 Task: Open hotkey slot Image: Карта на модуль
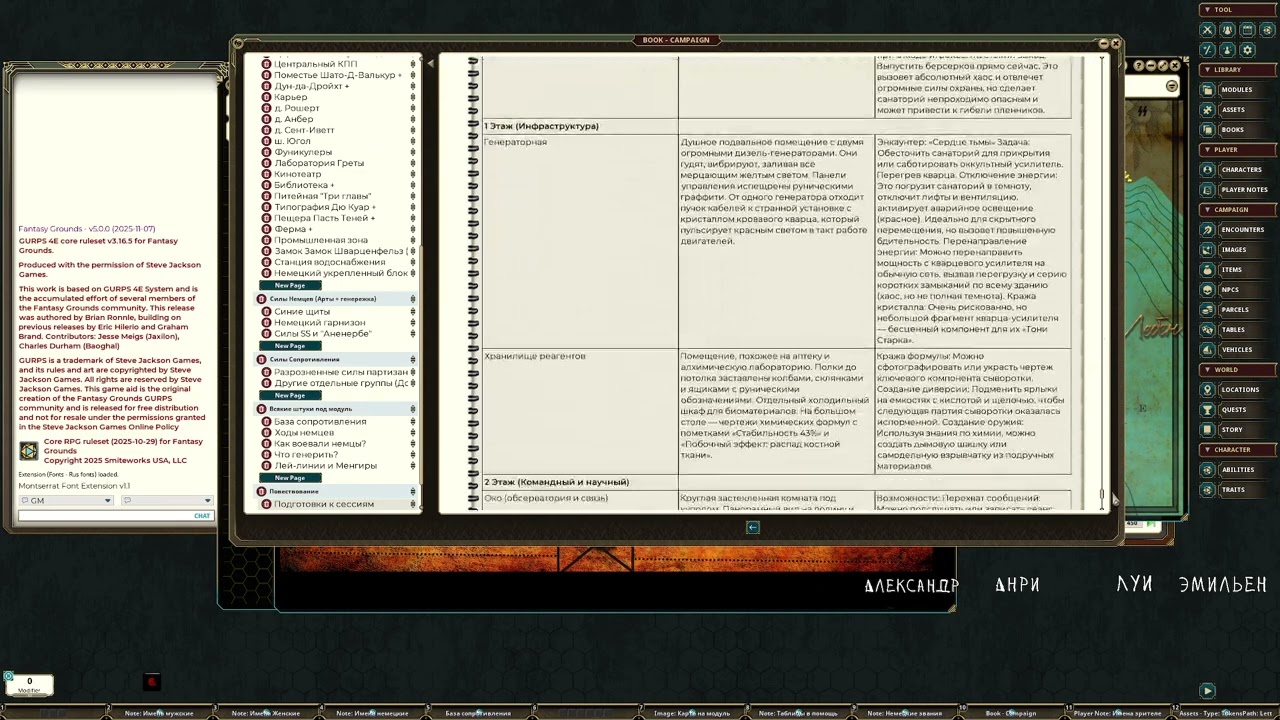[x=691, y=713]
